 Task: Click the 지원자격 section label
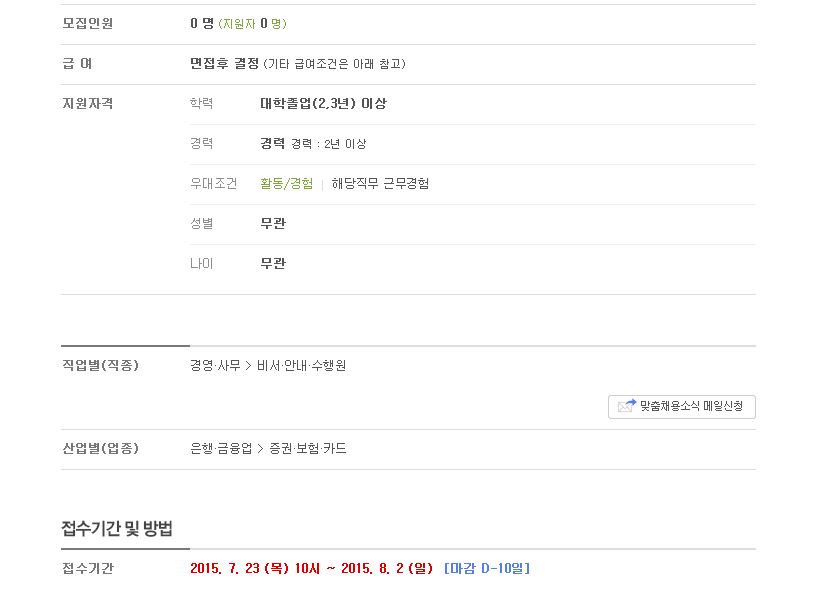[x=88, y=103]
